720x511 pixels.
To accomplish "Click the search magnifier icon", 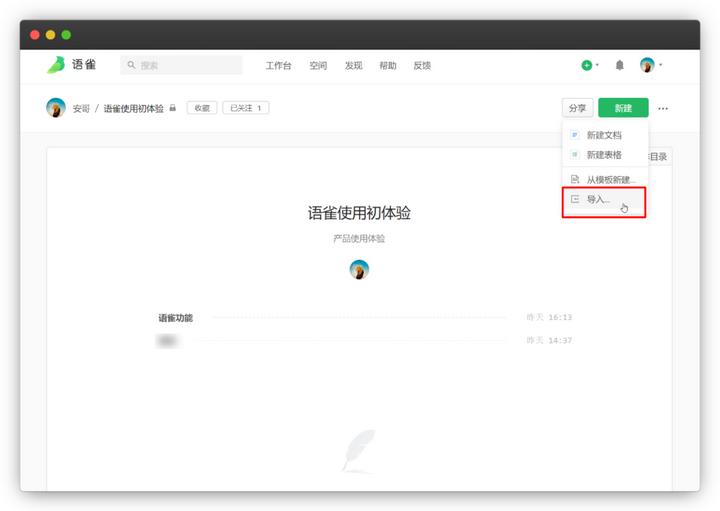I will (x=131, y=65).
